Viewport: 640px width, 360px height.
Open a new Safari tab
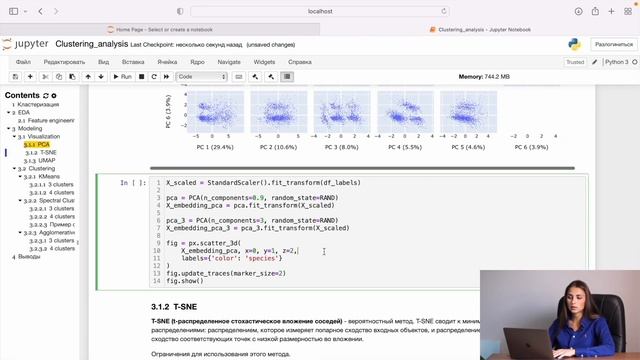611,11
